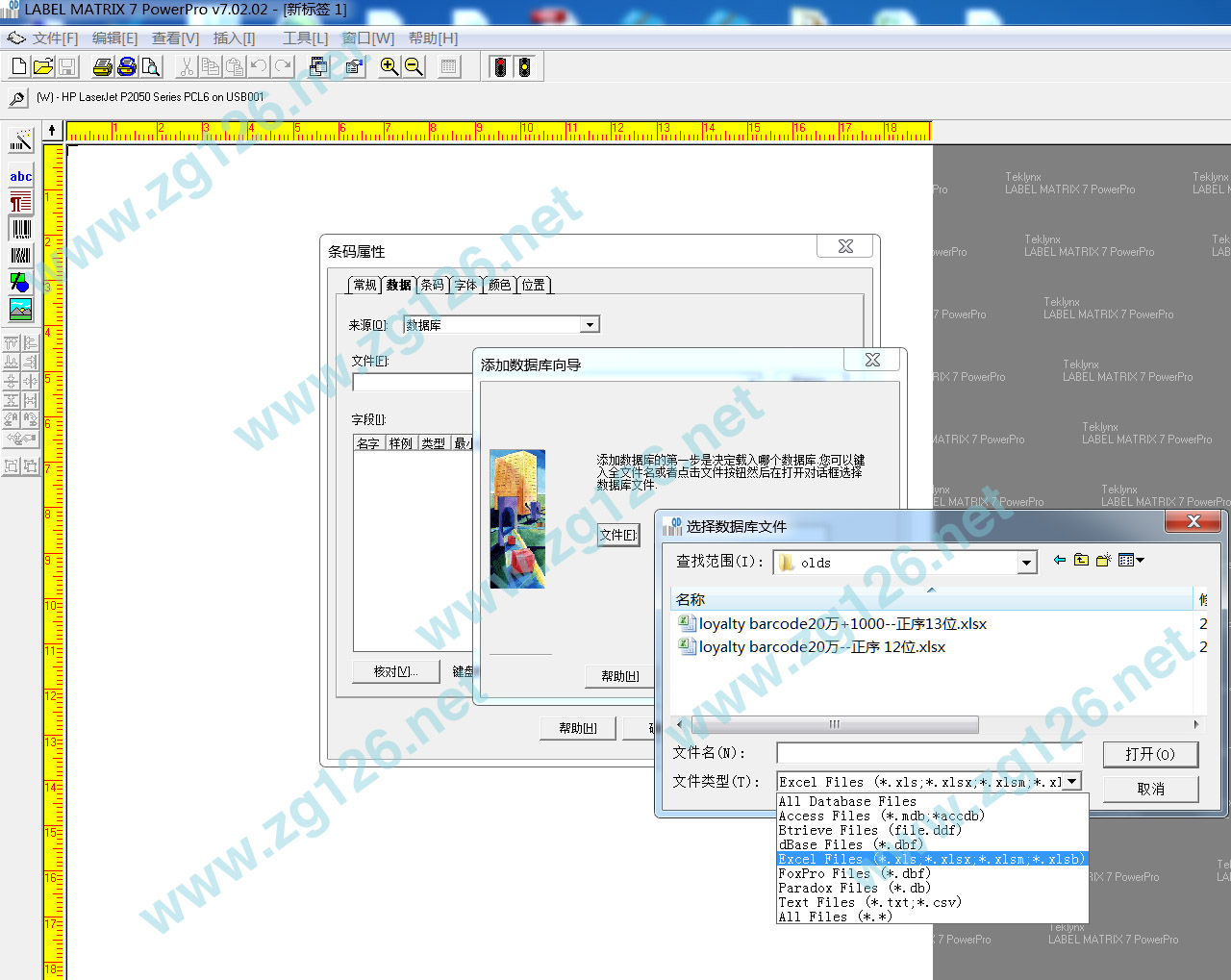
Task: Select the barcode tool in left toolbox
Action: [x=20, y=229]
